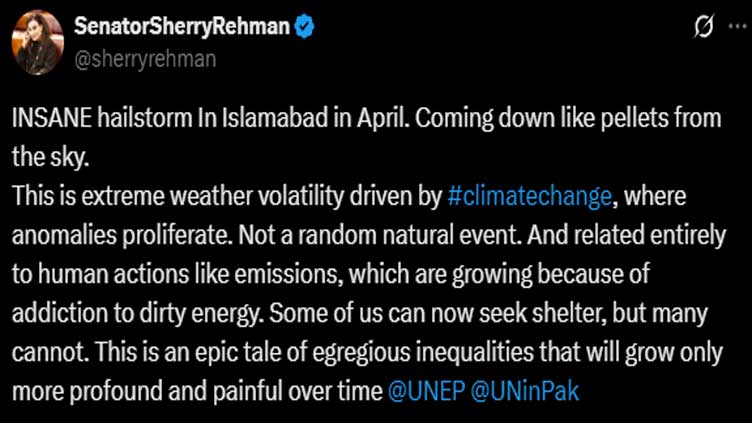
Task: Open the @UNEP mention
Action: [x=426, y=391]
